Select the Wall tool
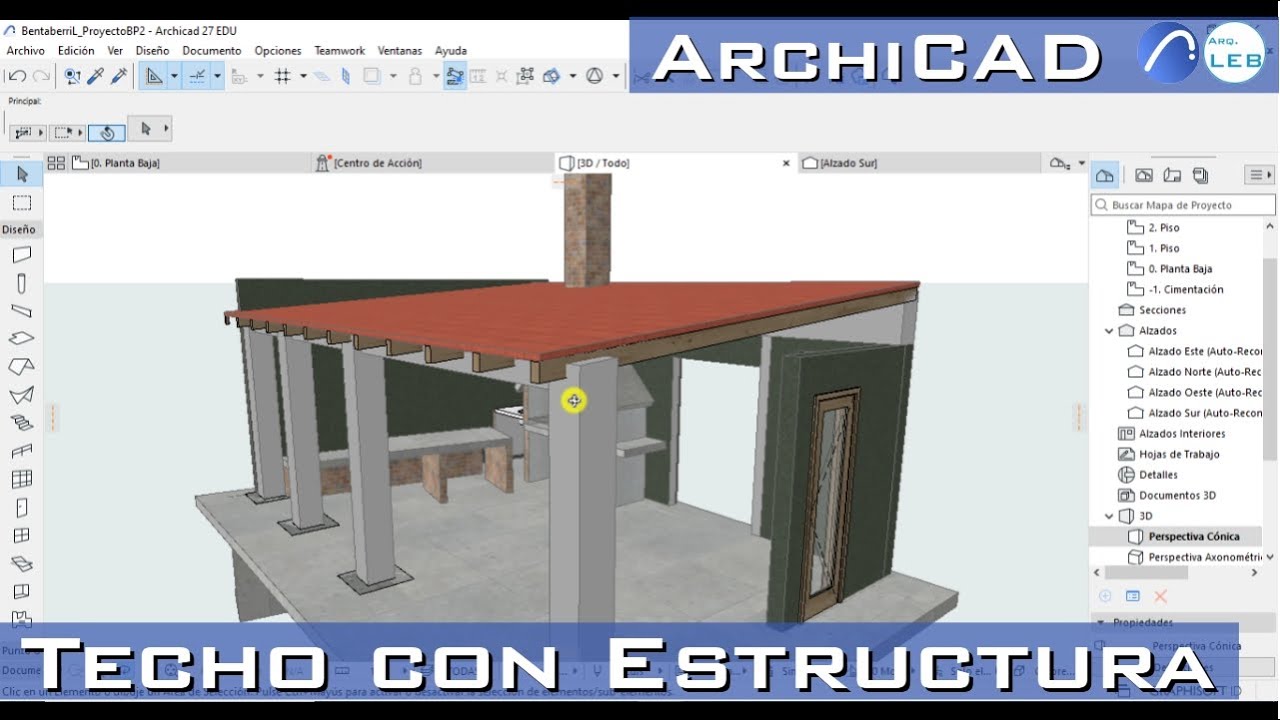The width and height of the screenshot is (1280, 720). (22, 255)
